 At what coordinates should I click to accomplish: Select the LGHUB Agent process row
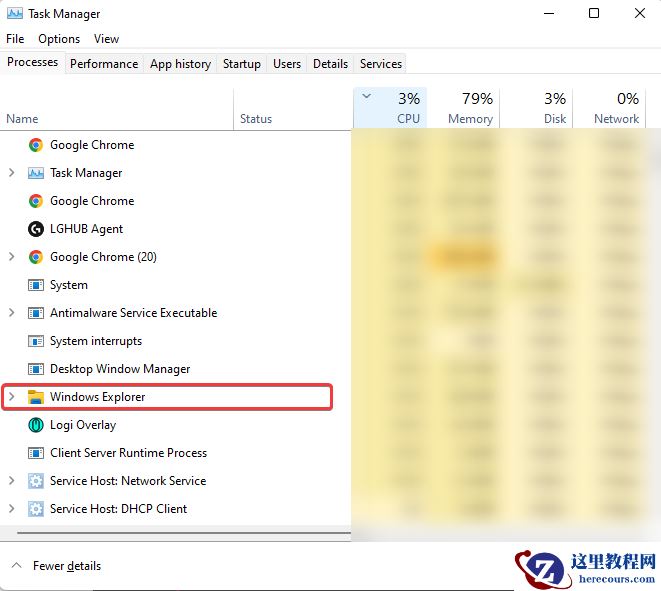coord(175,229)
